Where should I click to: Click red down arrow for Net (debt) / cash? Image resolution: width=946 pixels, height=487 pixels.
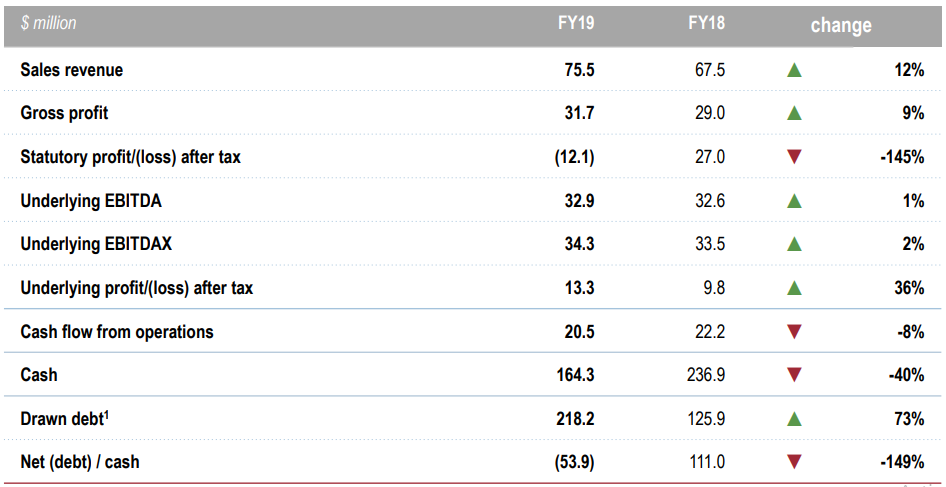(x=794, y=463)
